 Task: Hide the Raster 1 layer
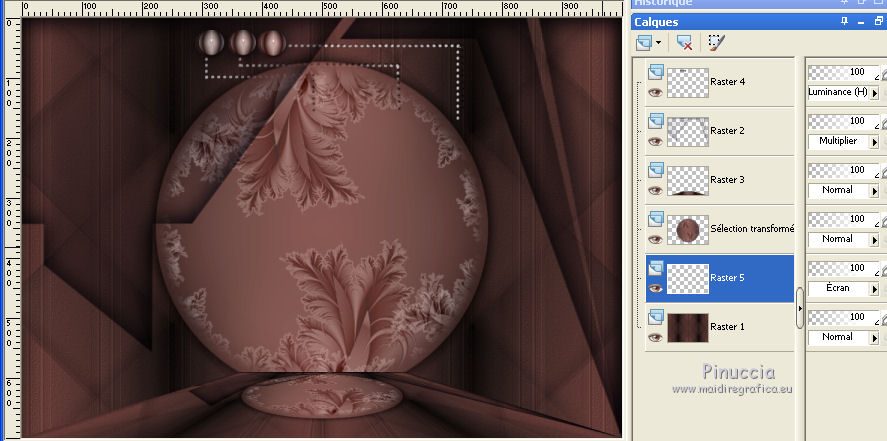coord(656,337)
